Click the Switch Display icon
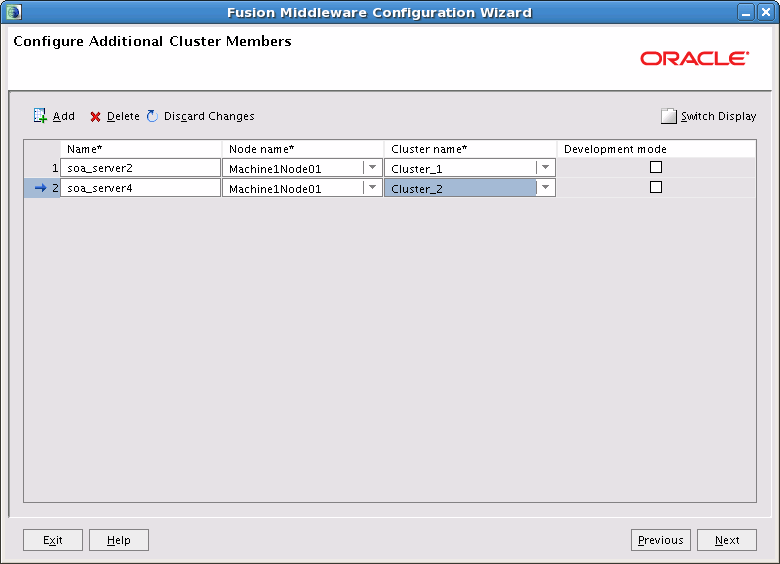The height and width of the screenshot is (564, 780). pyautogui.click(x=669, y=116)
